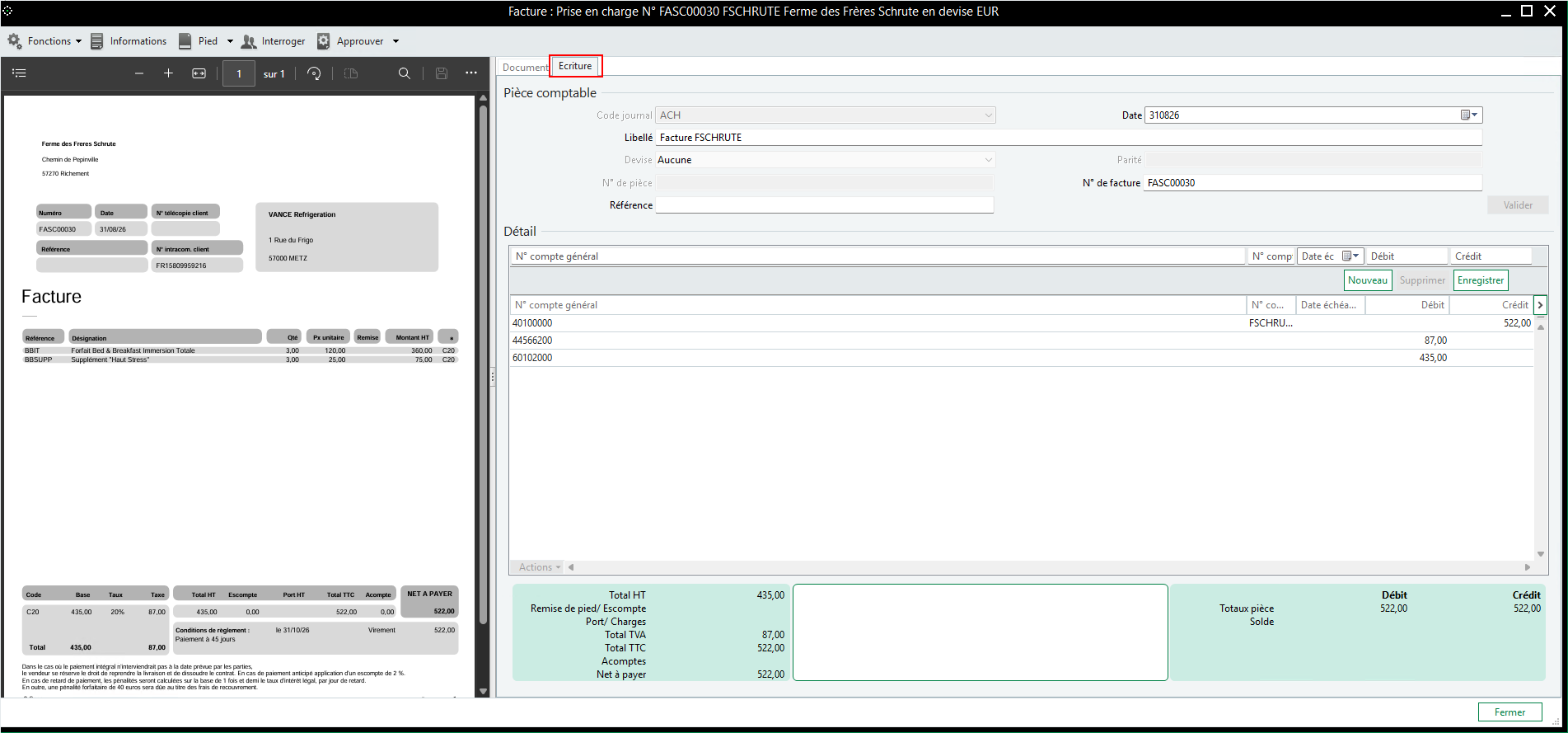
Task: Fit the PDF page to width
Action: click(x=199, y=73)
